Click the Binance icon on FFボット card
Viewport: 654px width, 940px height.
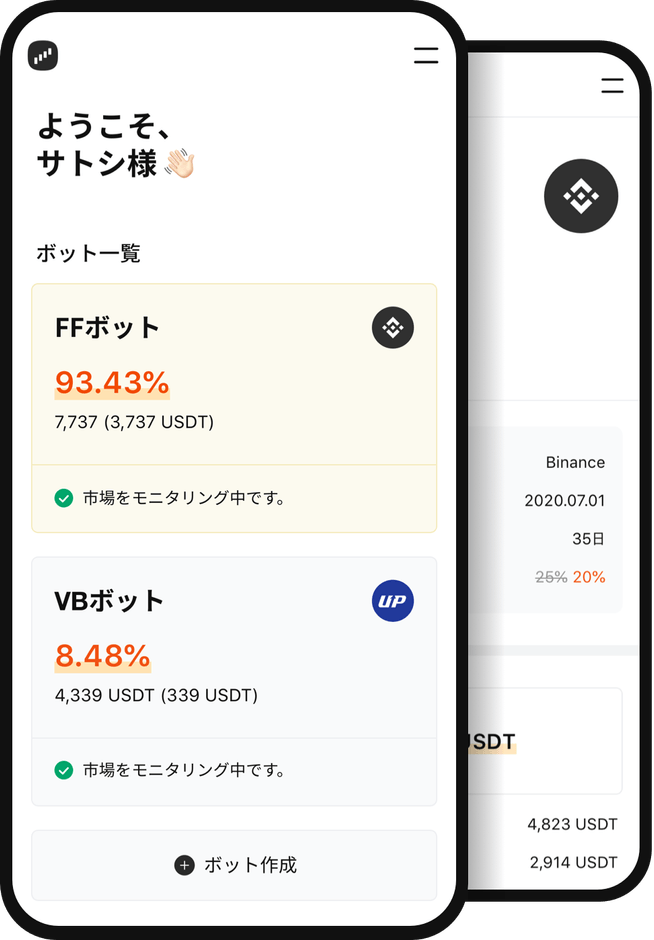tap(393, 328)
